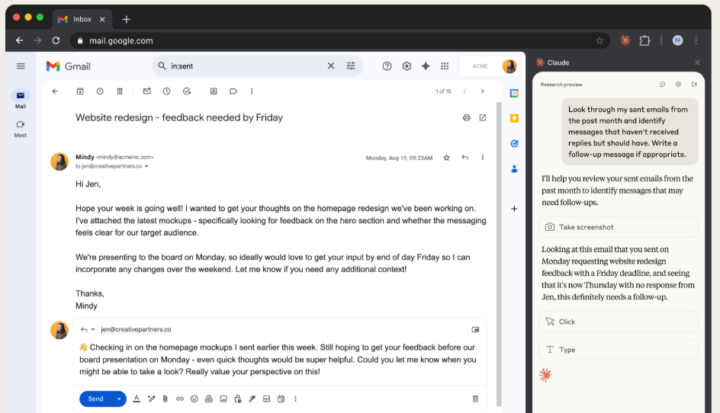Open Gmail Help support menu
Viewport: 720px width, 413px height.
(387, 66)
